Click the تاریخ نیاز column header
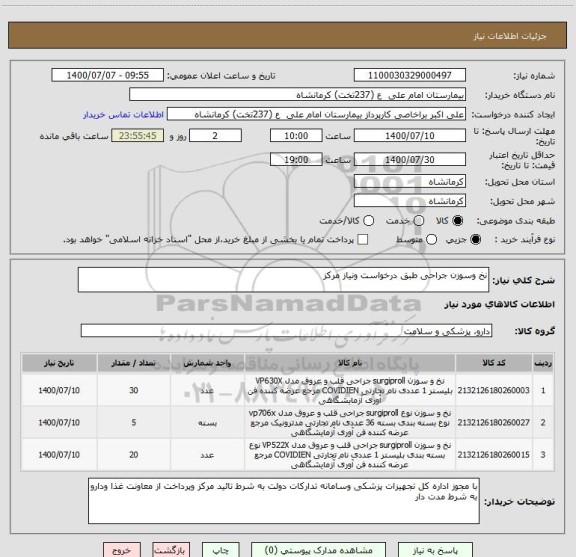The height and width of the screenshot is (557, 576). tap(59, 363)
